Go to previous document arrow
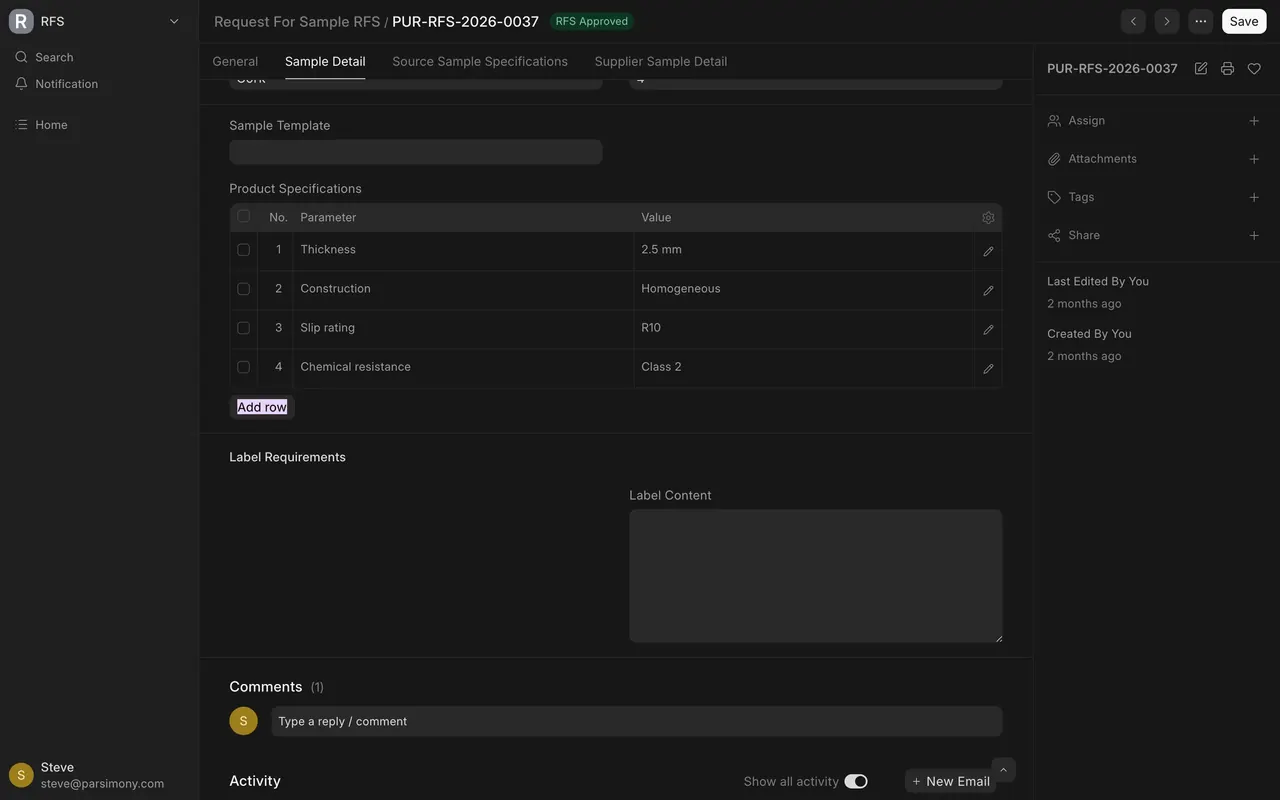Viewport: 1280px width, 800px height. pyautogui.click(x=1133, y=21)
